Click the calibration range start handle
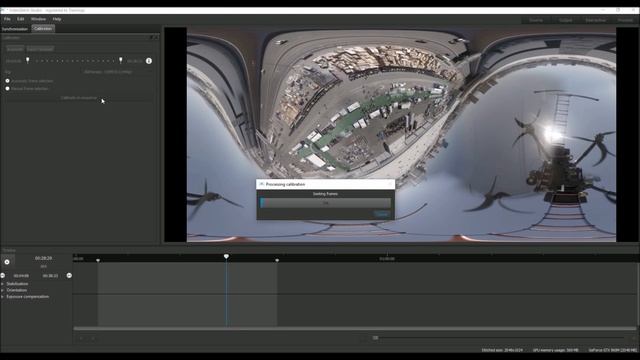Viewport: 640px width, 360px height. 28,60
